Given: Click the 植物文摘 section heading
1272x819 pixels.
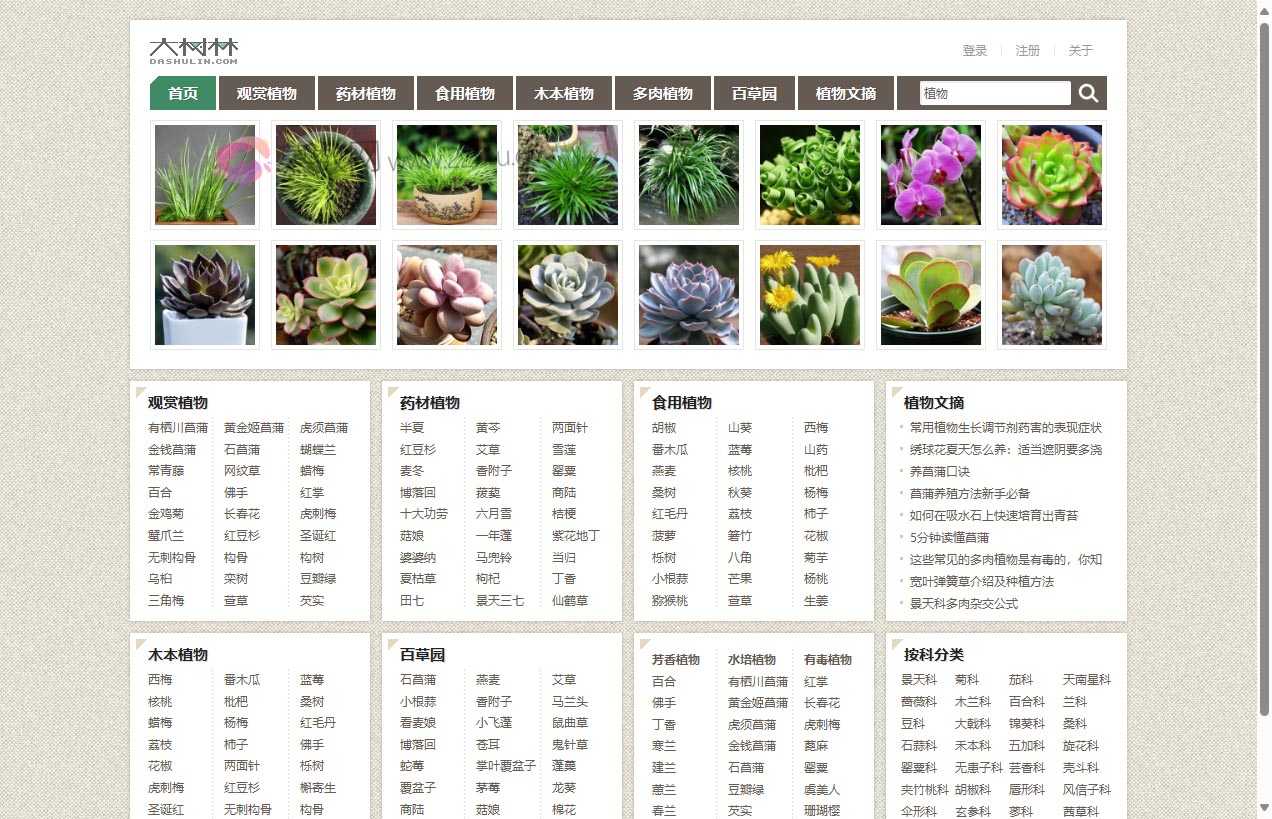Looking at the screenshot, I should tap(933, 402).
